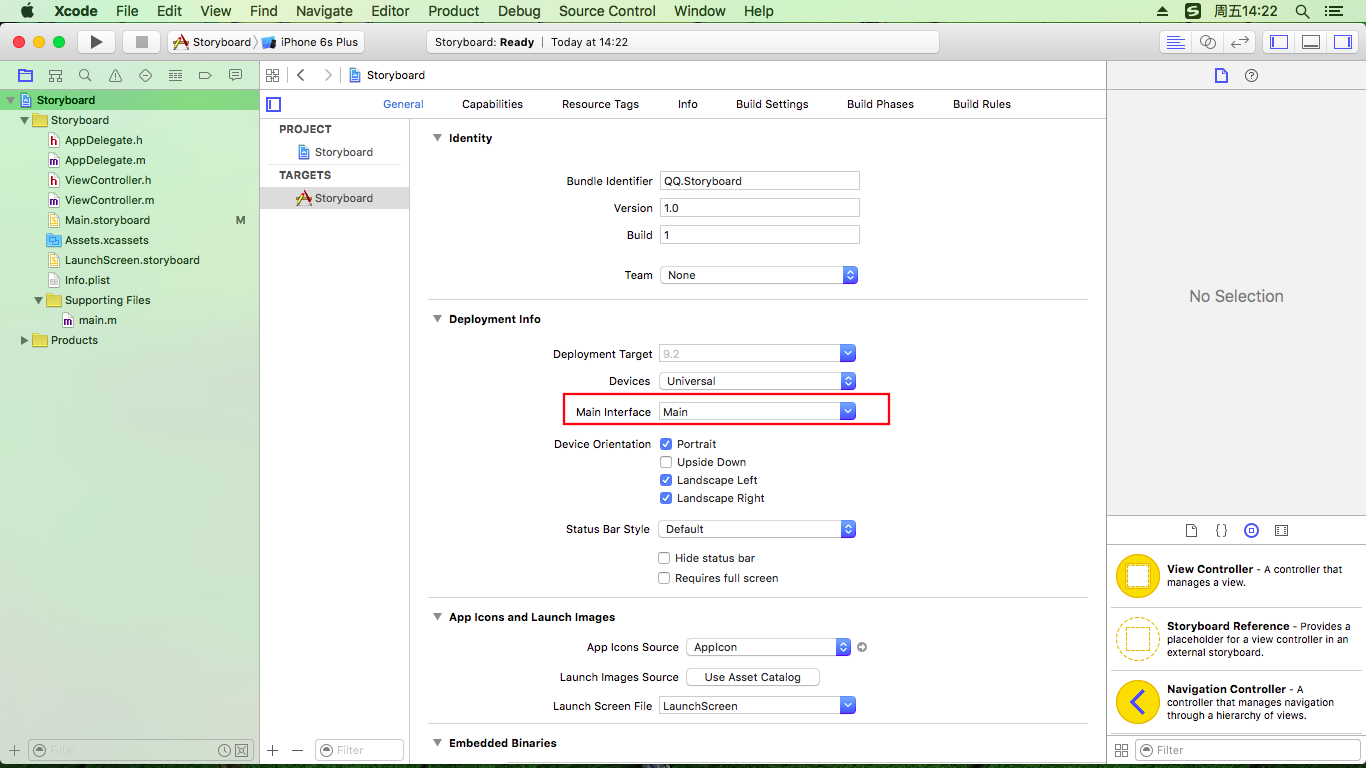
Task: Toggle the debug area visibility
Action: 1311,42
